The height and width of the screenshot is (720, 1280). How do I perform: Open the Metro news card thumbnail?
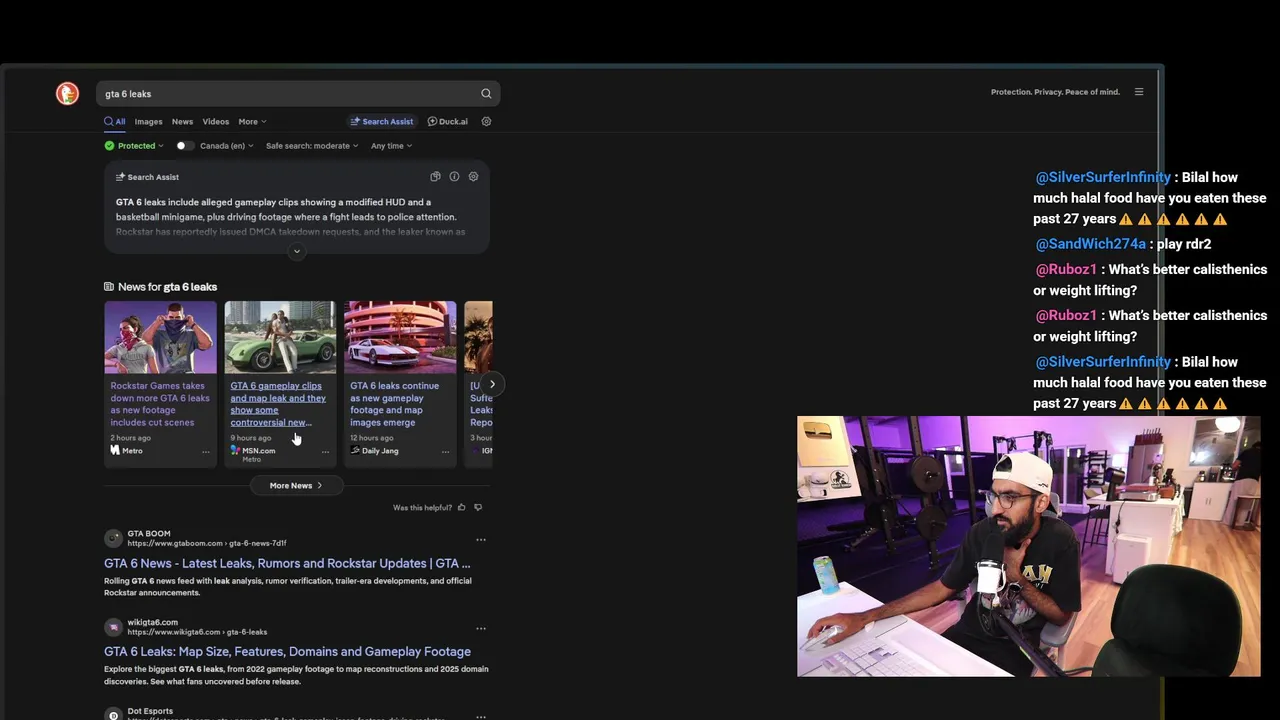[160, 337]
